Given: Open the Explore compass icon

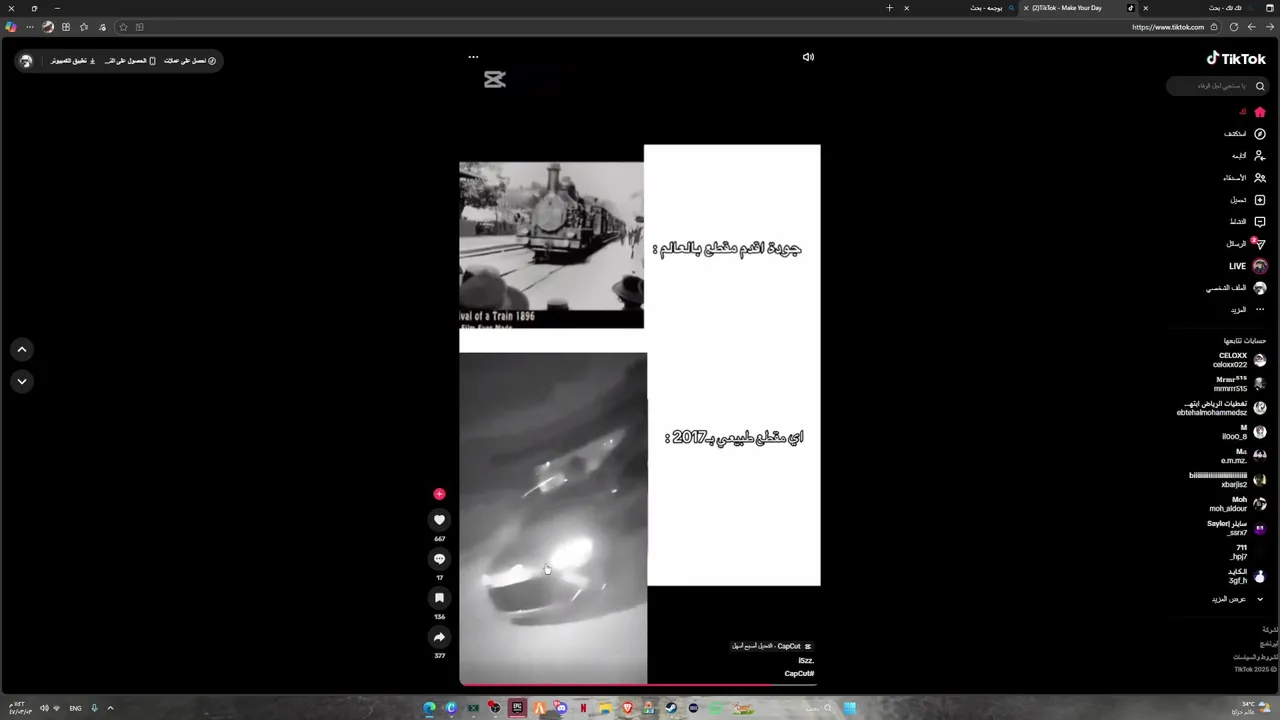Looking at the screenshot, I should pyautogui.click(x=1260, y=134).
